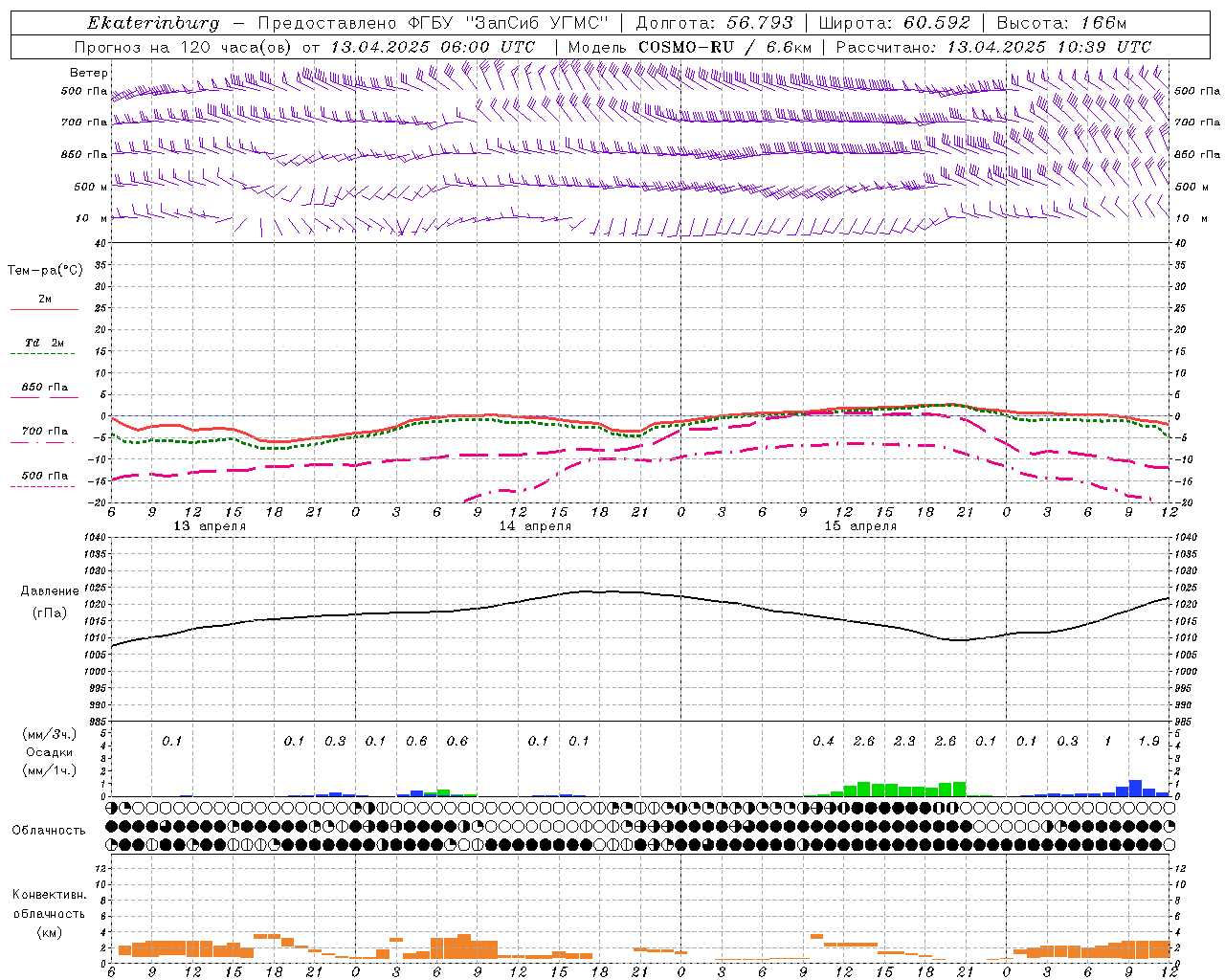
Task: Click the '14 апреля' date label
Action: tap(535, 526)
